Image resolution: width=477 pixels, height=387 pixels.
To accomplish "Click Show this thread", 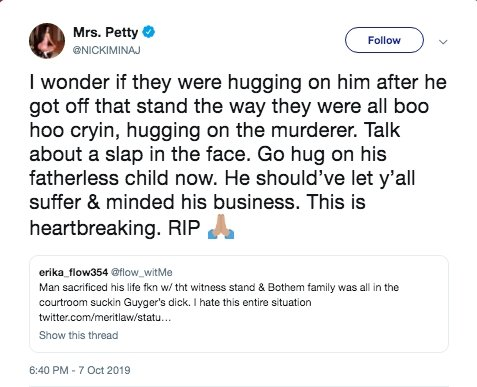I will 79,335.
